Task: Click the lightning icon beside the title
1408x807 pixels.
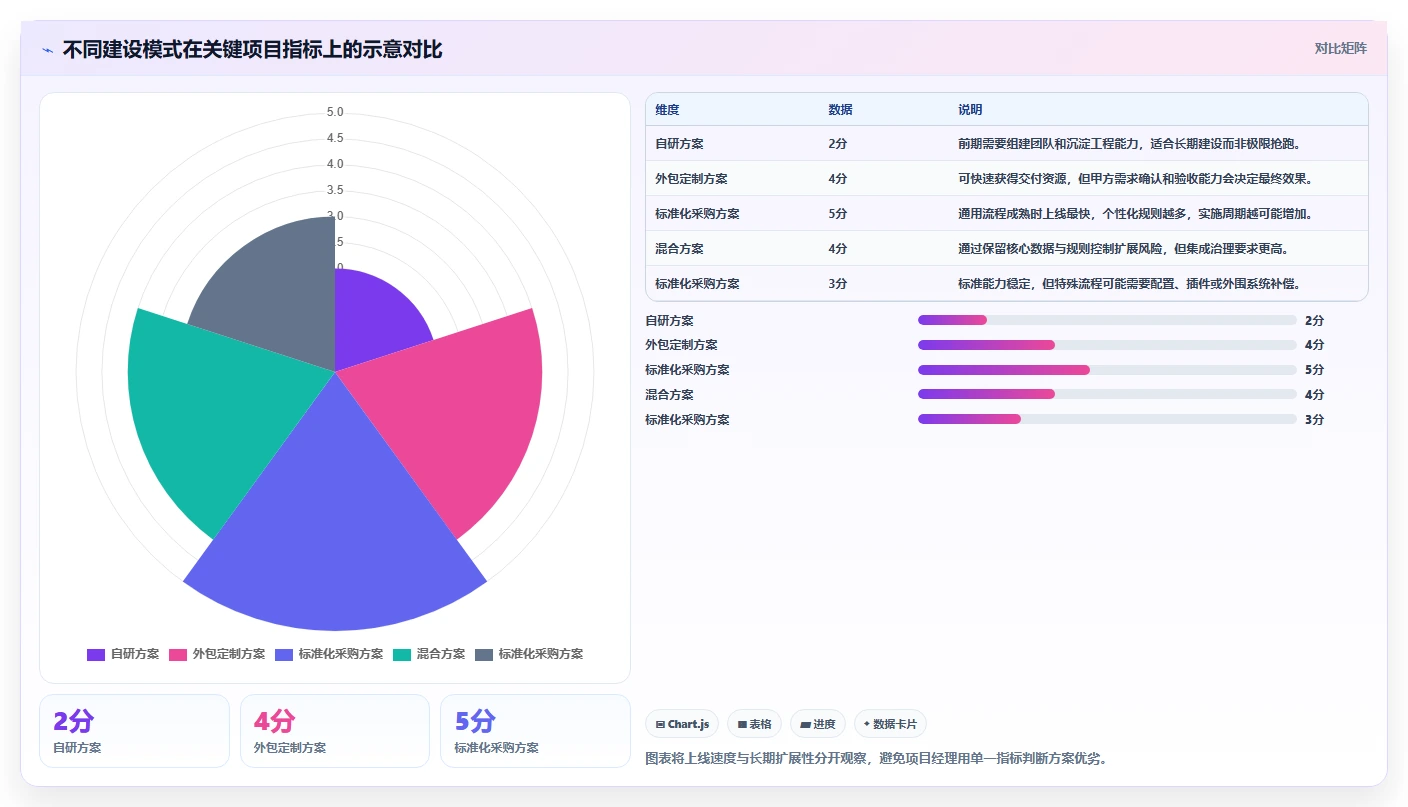Action: point(48,50)
